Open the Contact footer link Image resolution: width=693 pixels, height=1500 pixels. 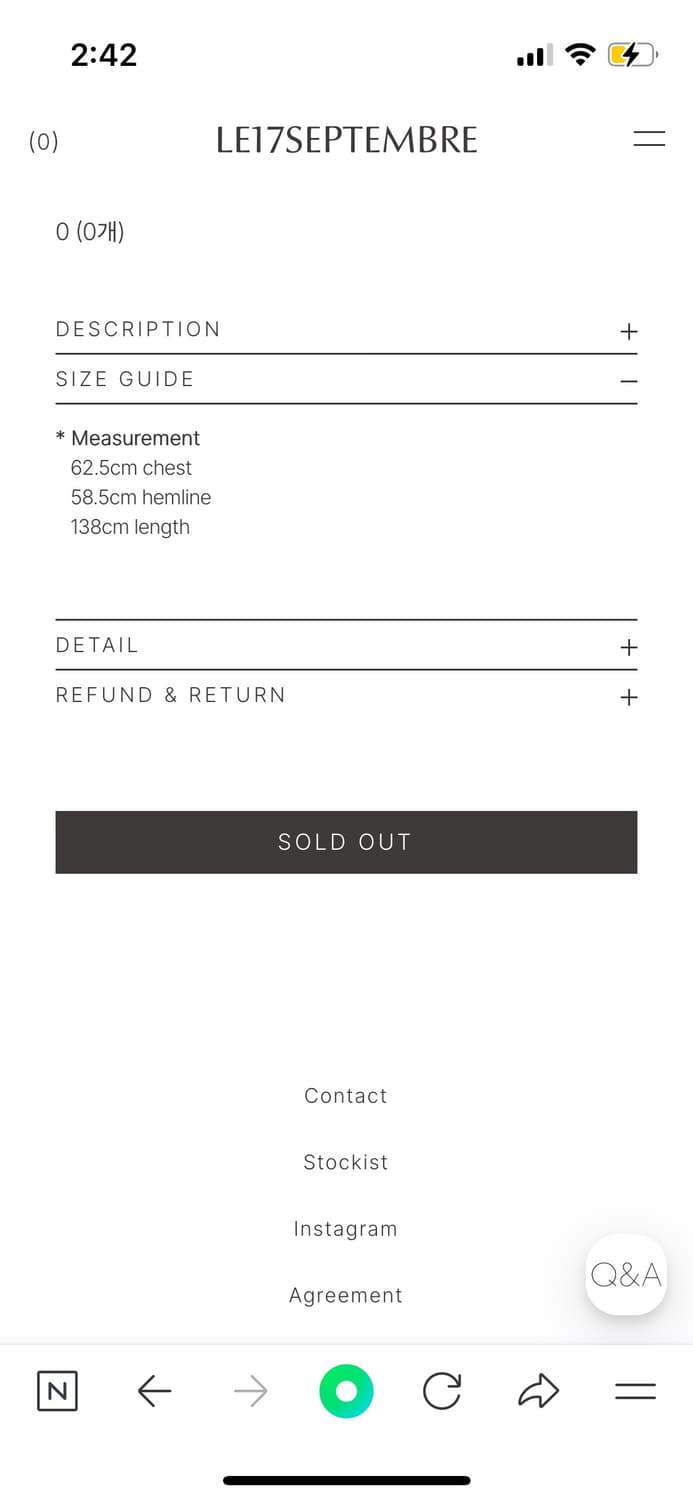coord(346,1096)
